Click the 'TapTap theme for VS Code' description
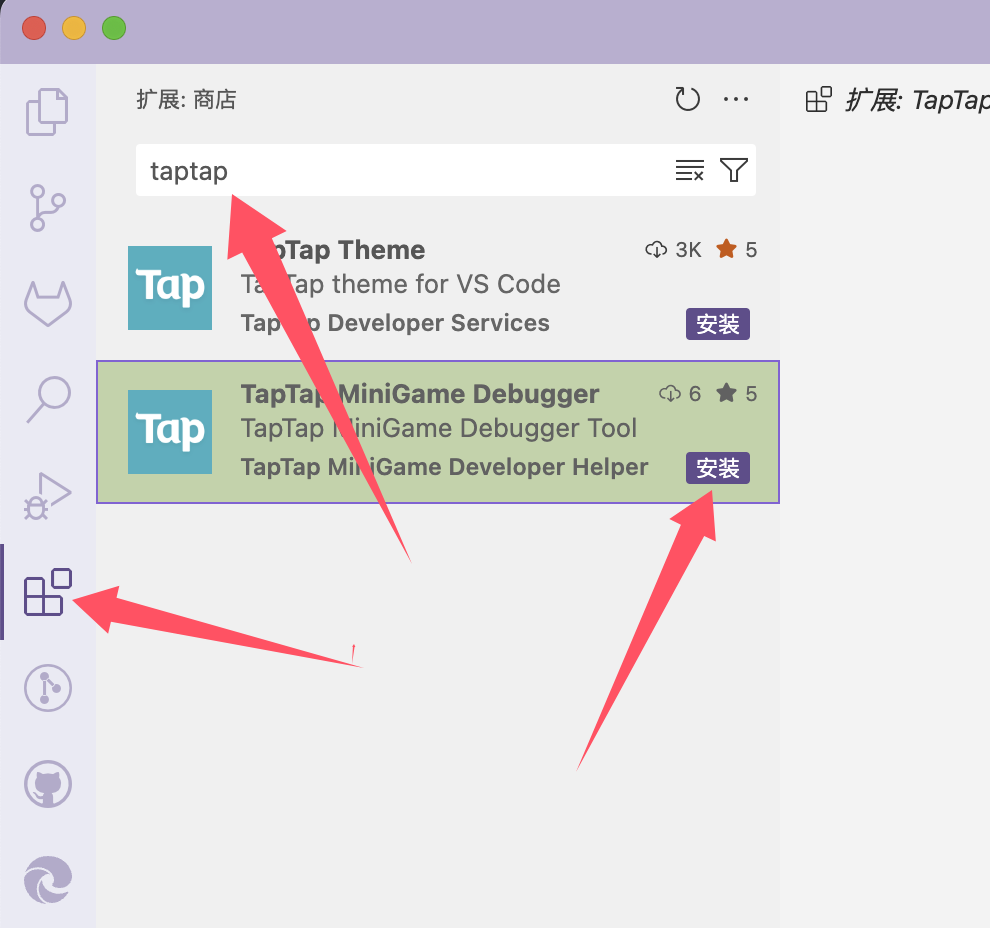 coord(400,284)
